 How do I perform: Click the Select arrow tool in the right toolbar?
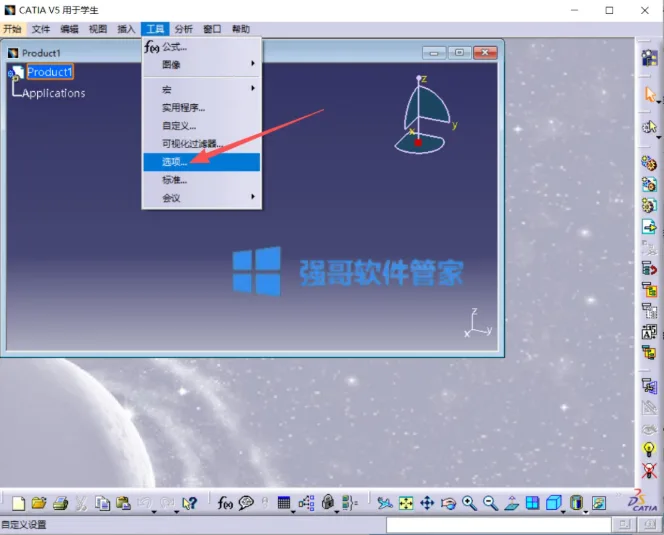(x=649, y=94)
